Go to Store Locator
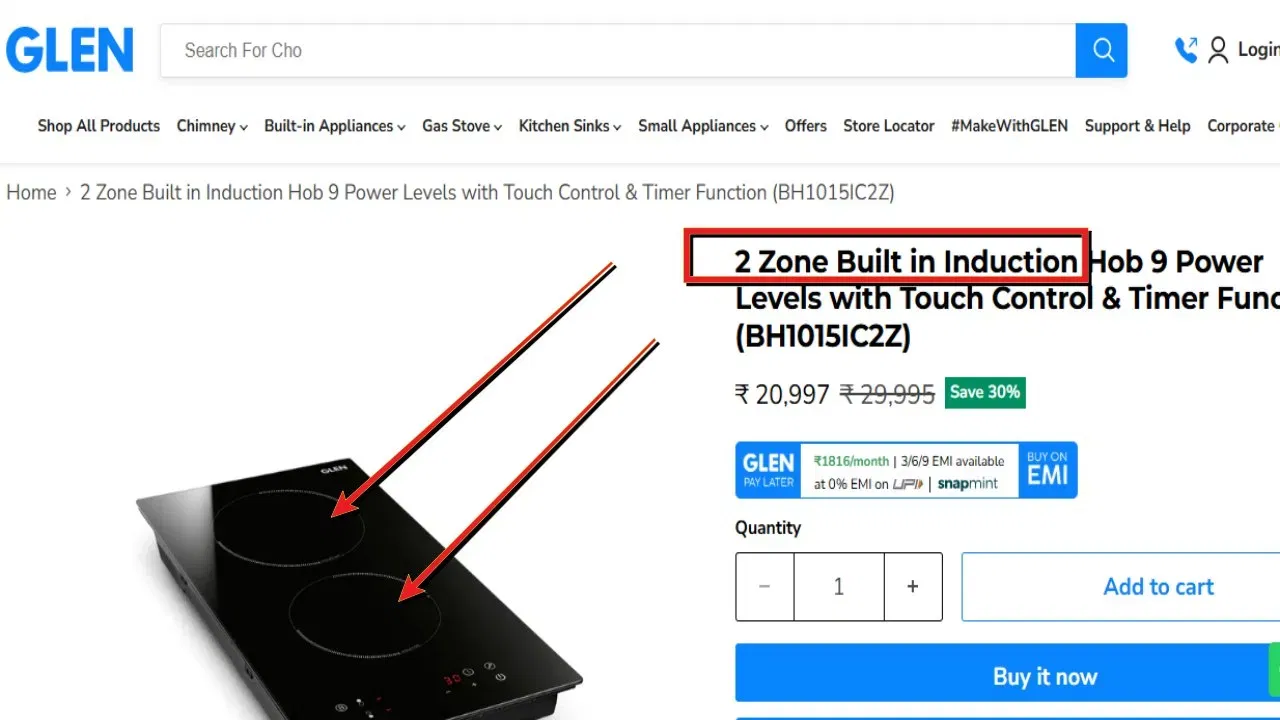The image size is (1280, 720). 889,126
